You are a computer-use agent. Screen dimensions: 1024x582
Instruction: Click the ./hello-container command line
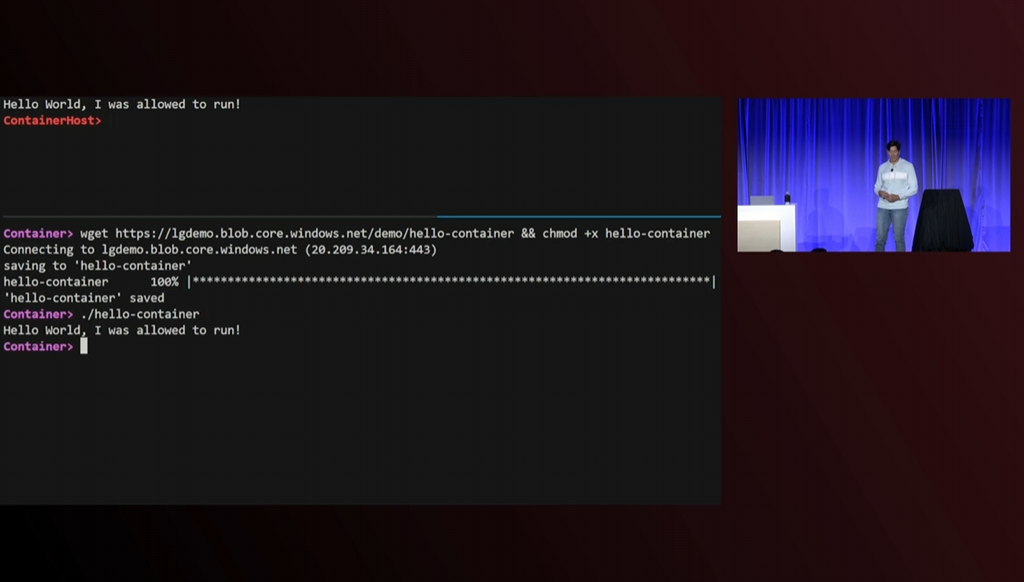click(x=140, y=314)
